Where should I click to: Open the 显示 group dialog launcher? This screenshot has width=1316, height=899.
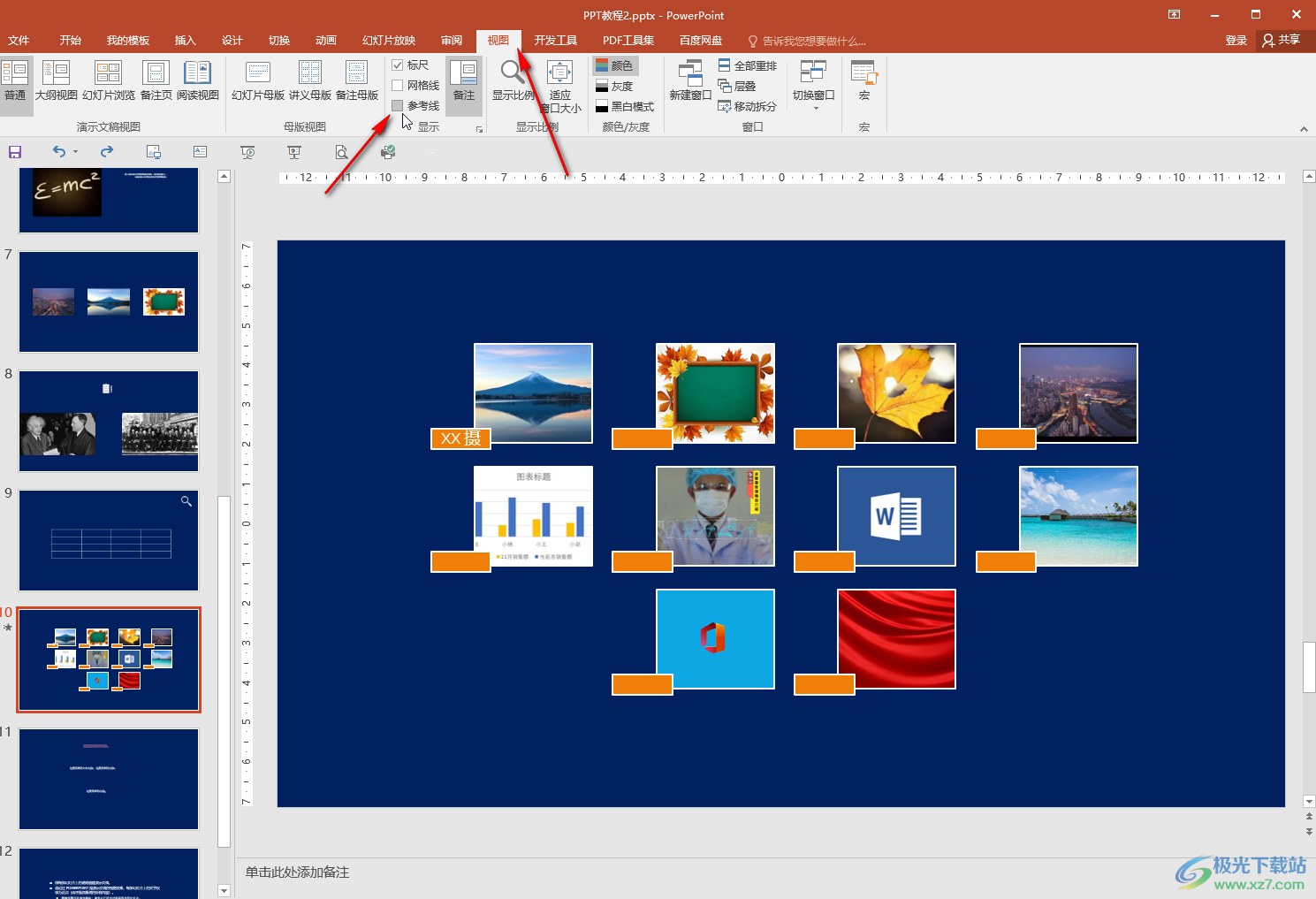point(480,129)
